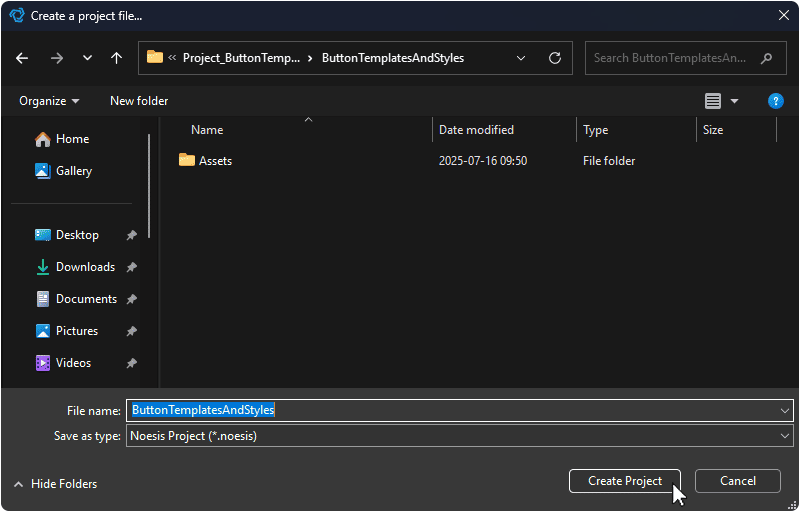Click the folder icon in address bar
Screen dimensions: 800x512
(x=155, y=57)
